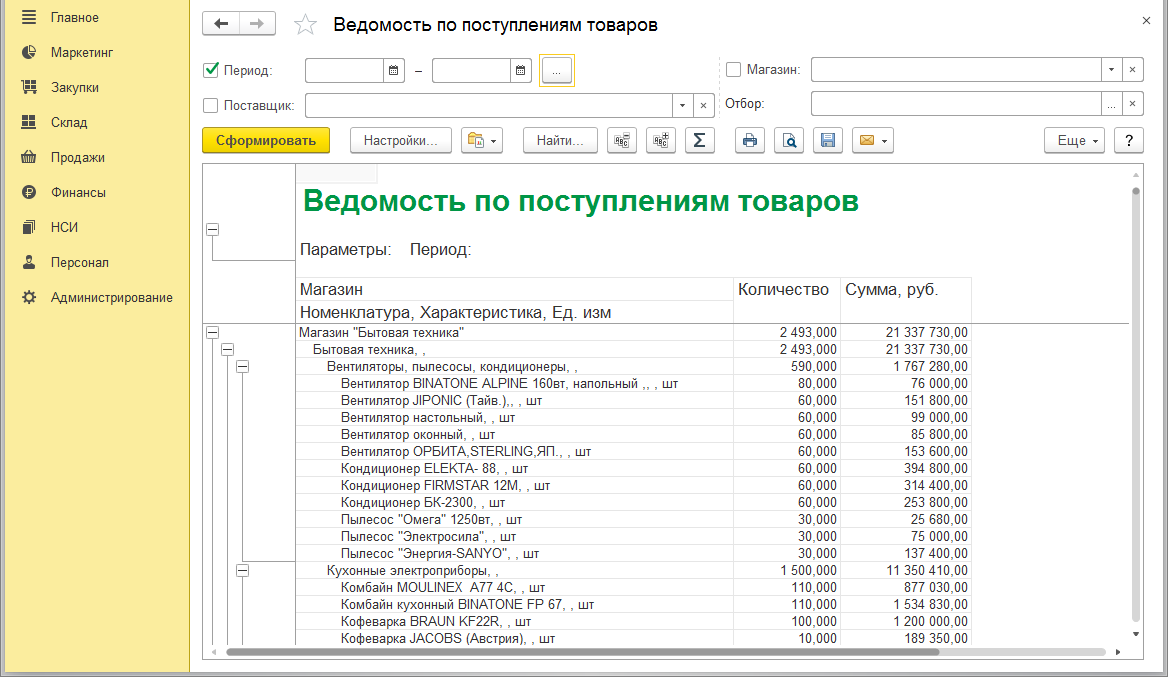Image resolution: width=1168 pixels, height=677 pixels.
Task: Expand all groups toolbar icon
Action: (661, 140)
